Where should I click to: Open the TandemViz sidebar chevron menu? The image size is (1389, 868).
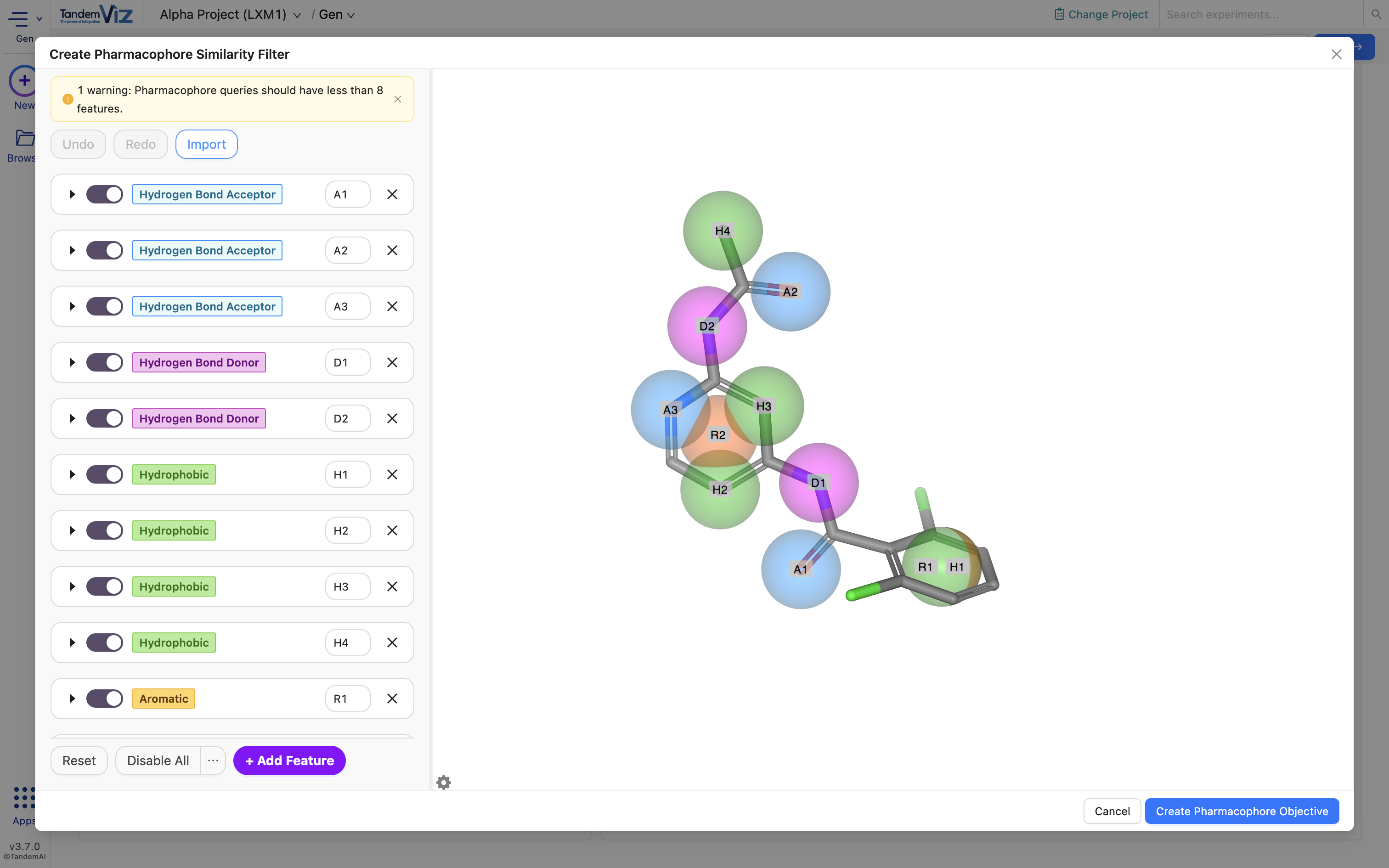coord(39,18)
